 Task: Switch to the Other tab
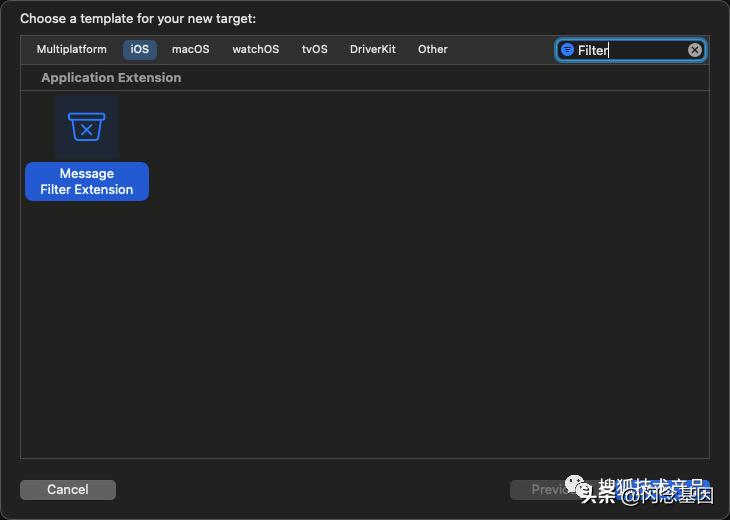coord(433,49)
